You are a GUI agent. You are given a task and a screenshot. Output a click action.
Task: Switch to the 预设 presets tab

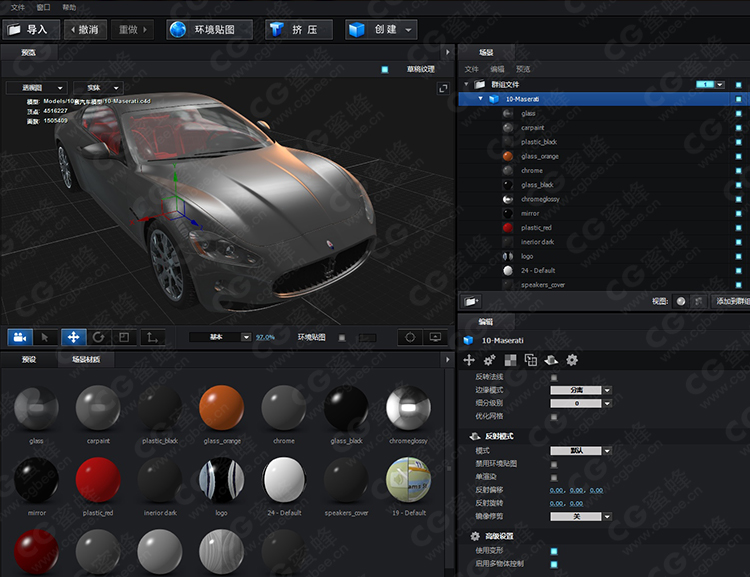[x=29, y=359]
